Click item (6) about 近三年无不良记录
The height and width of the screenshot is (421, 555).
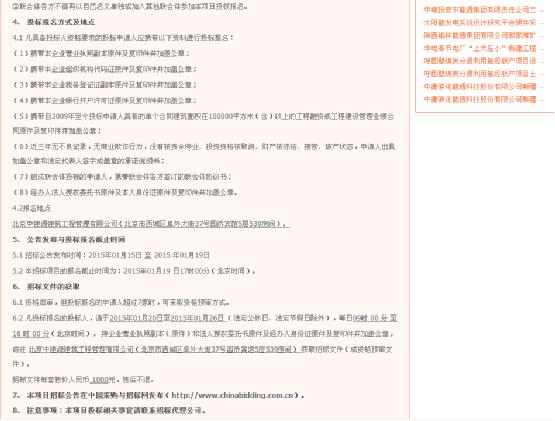point(204,154)
